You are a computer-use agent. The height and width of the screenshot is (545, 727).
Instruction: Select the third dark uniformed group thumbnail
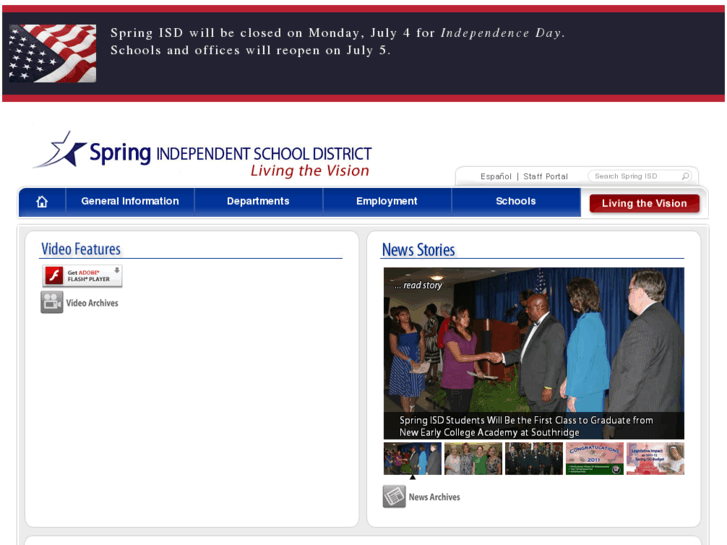[x=534, y=458]
